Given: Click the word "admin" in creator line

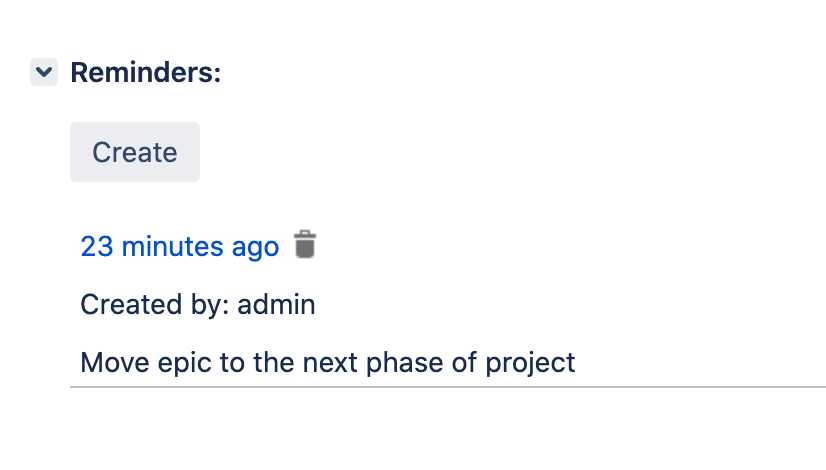Looking at the screenshot, I should [276, 304].
